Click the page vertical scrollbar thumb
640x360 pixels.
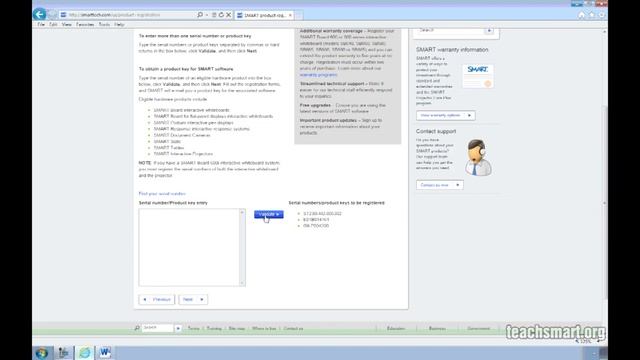click(604, 202)
